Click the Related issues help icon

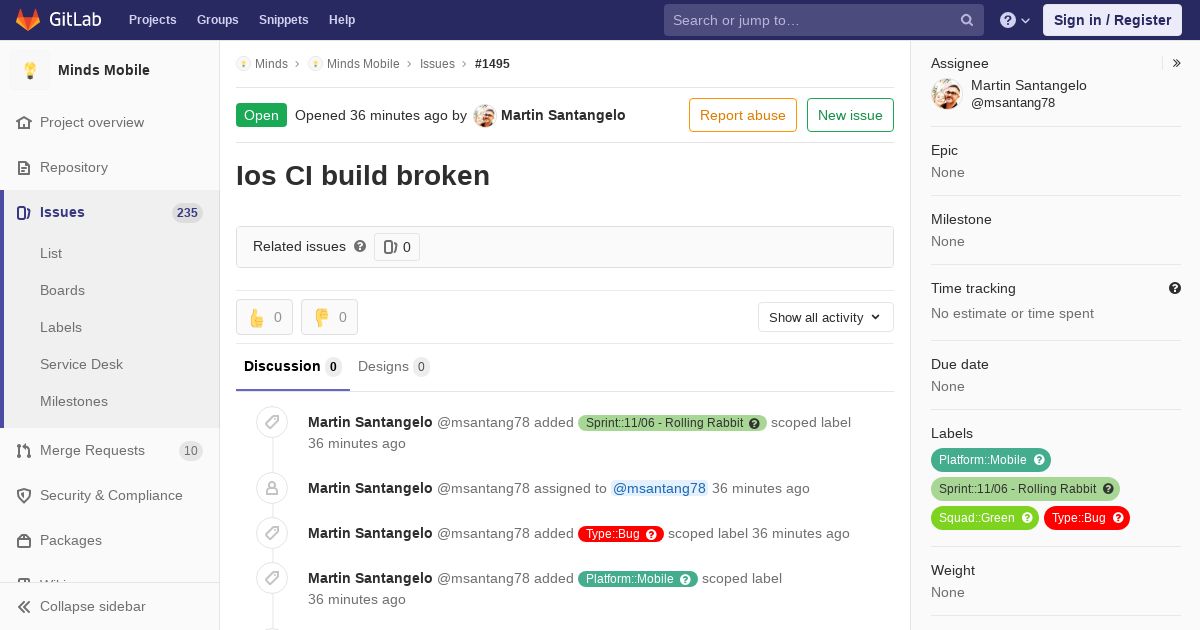(x=360, y=246)
